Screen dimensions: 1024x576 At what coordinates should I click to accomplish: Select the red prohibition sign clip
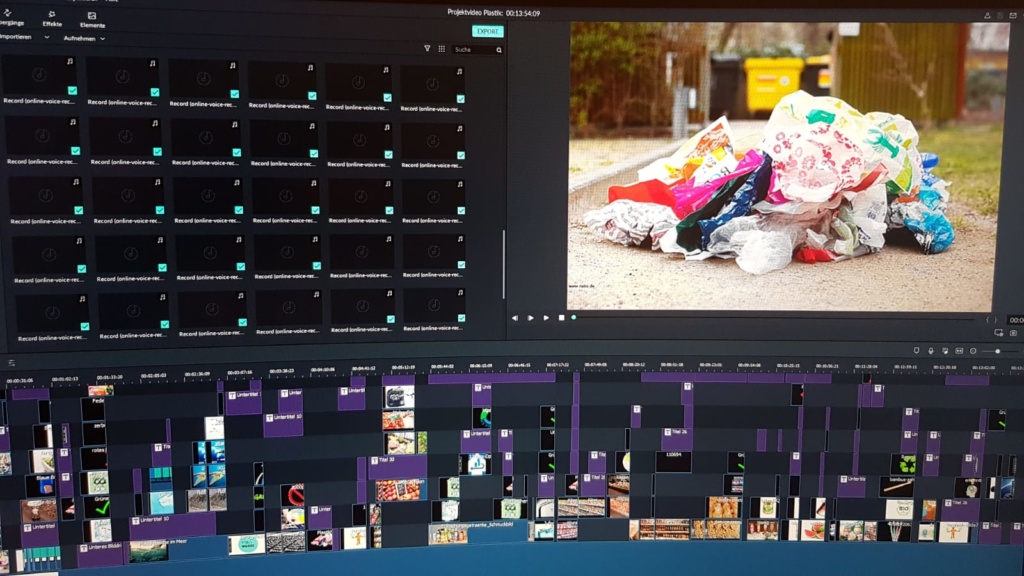(293, 494)
